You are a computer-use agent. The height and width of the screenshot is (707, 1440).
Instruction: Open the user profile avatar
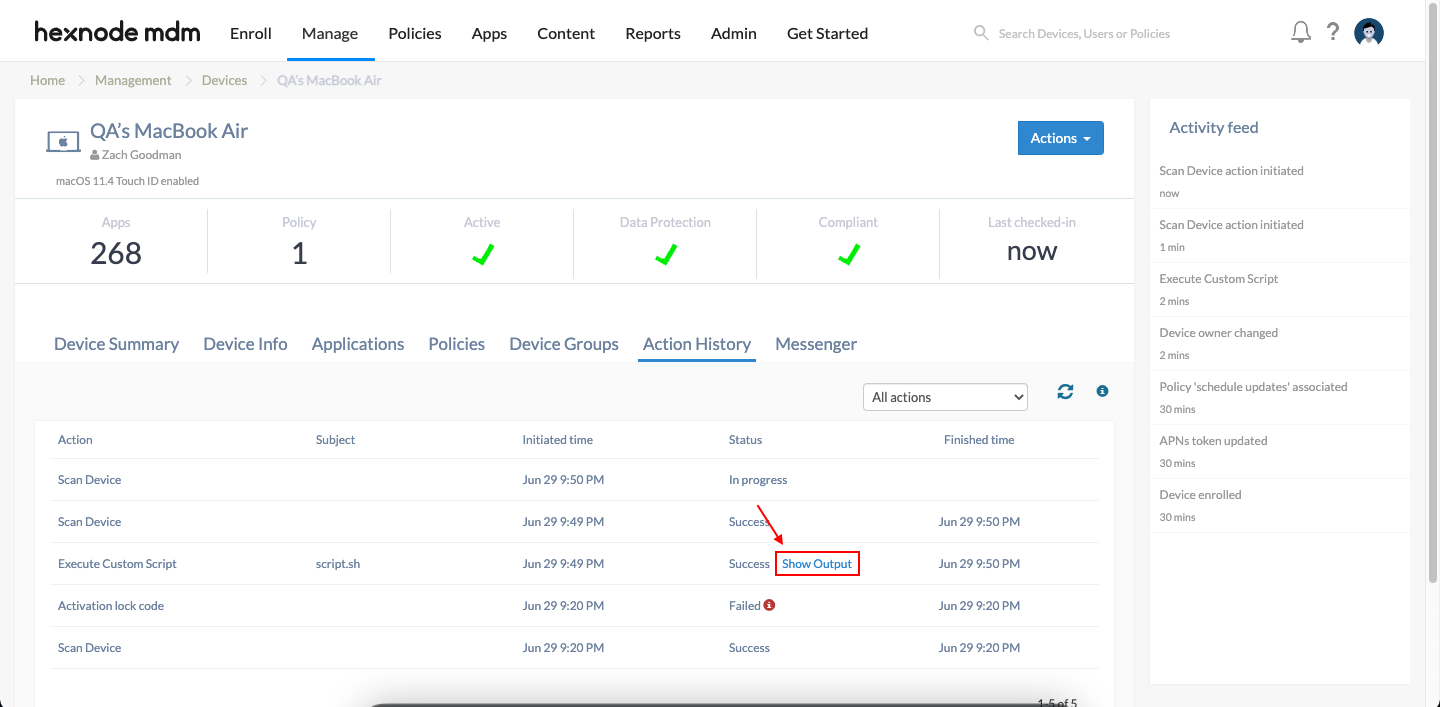tap(1369, 32)
